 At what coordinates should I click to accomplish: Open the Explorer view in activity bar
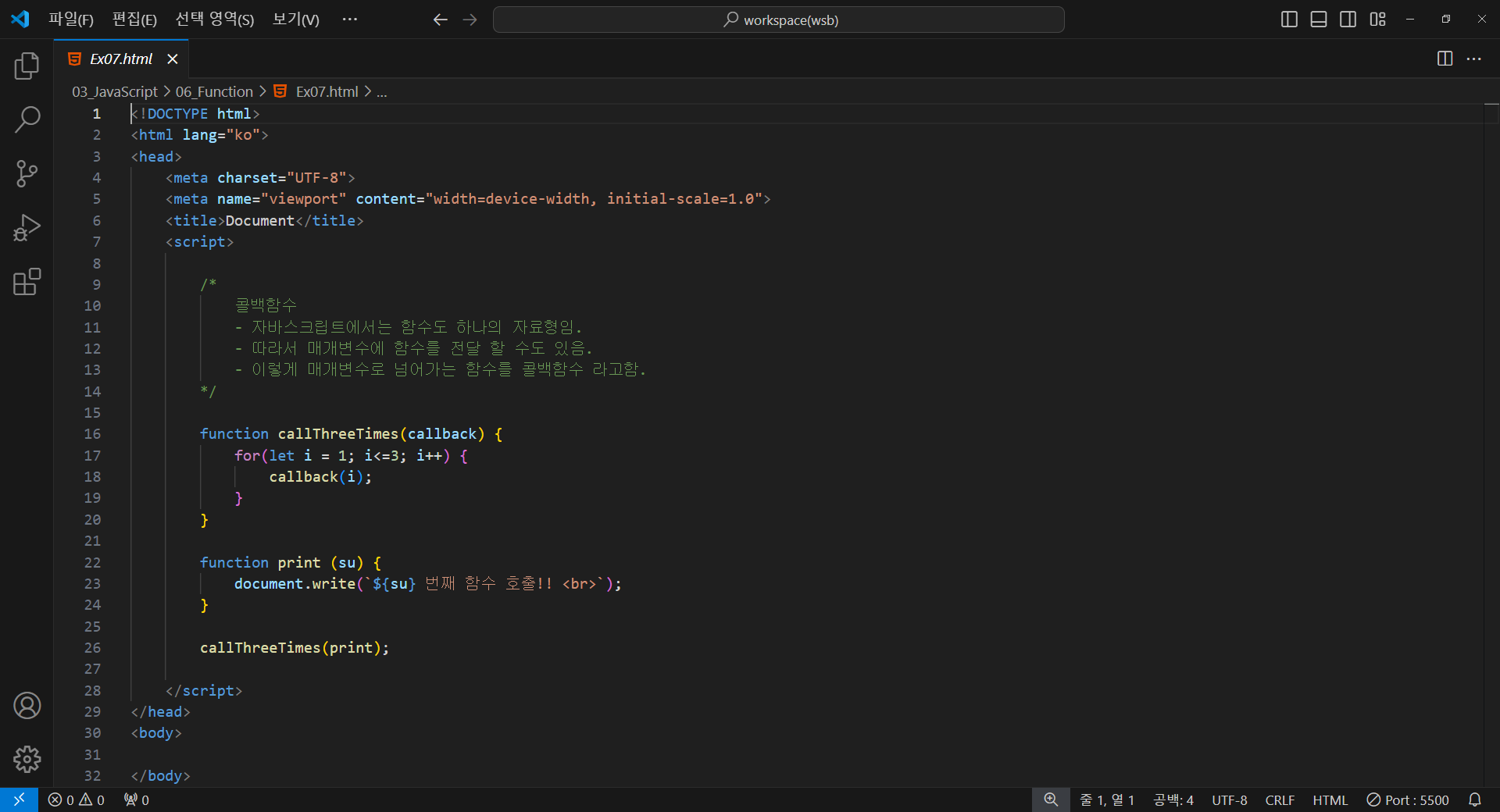27,66
